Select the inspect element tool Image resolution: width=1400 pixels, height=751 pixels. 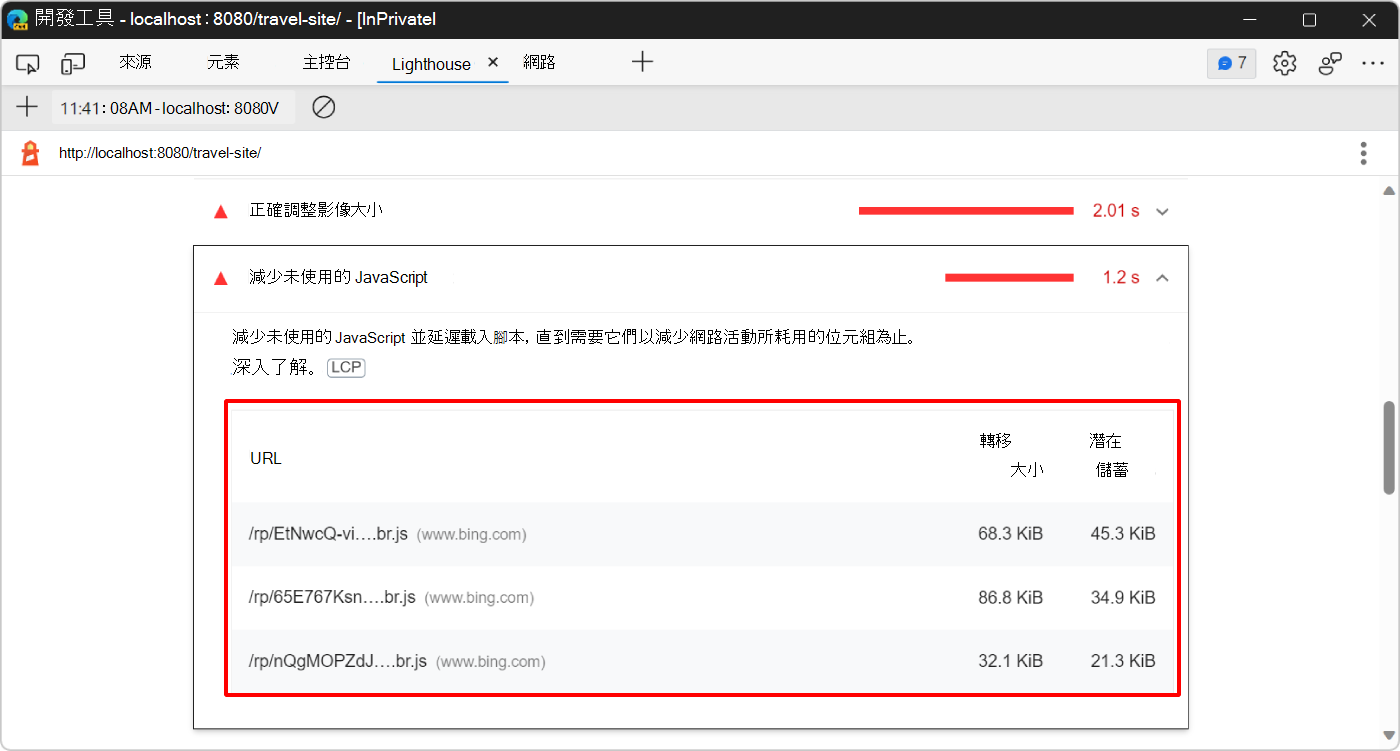pos(27,62)
